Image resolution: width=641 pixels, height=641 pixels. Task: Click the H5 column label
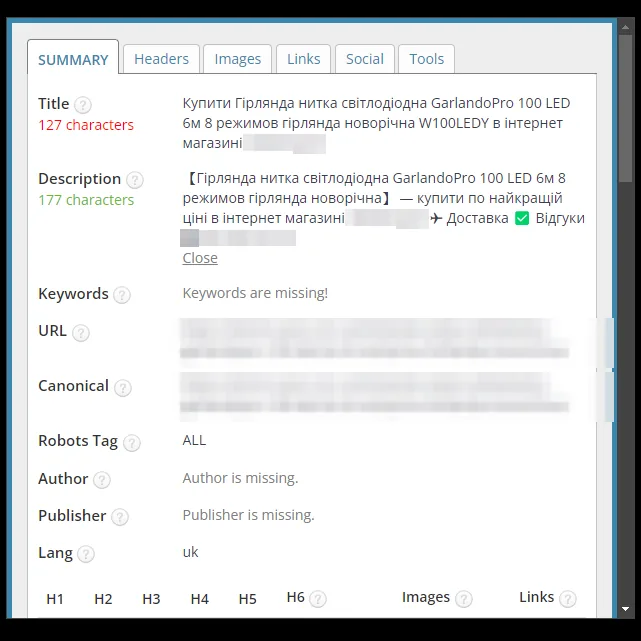click(x=247, y=599)
